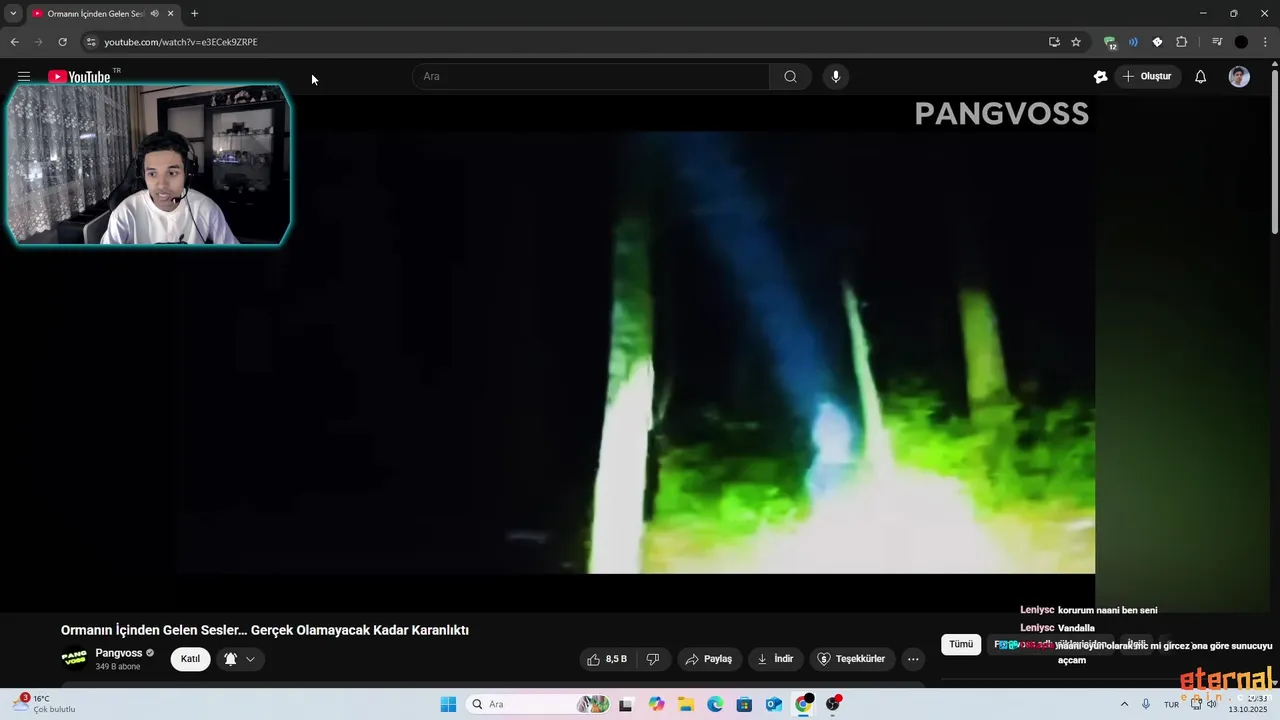The width and height of the screenshot is (1280, 720).
Task: Open YouTube notifications bell
Action: [1201, 76]
